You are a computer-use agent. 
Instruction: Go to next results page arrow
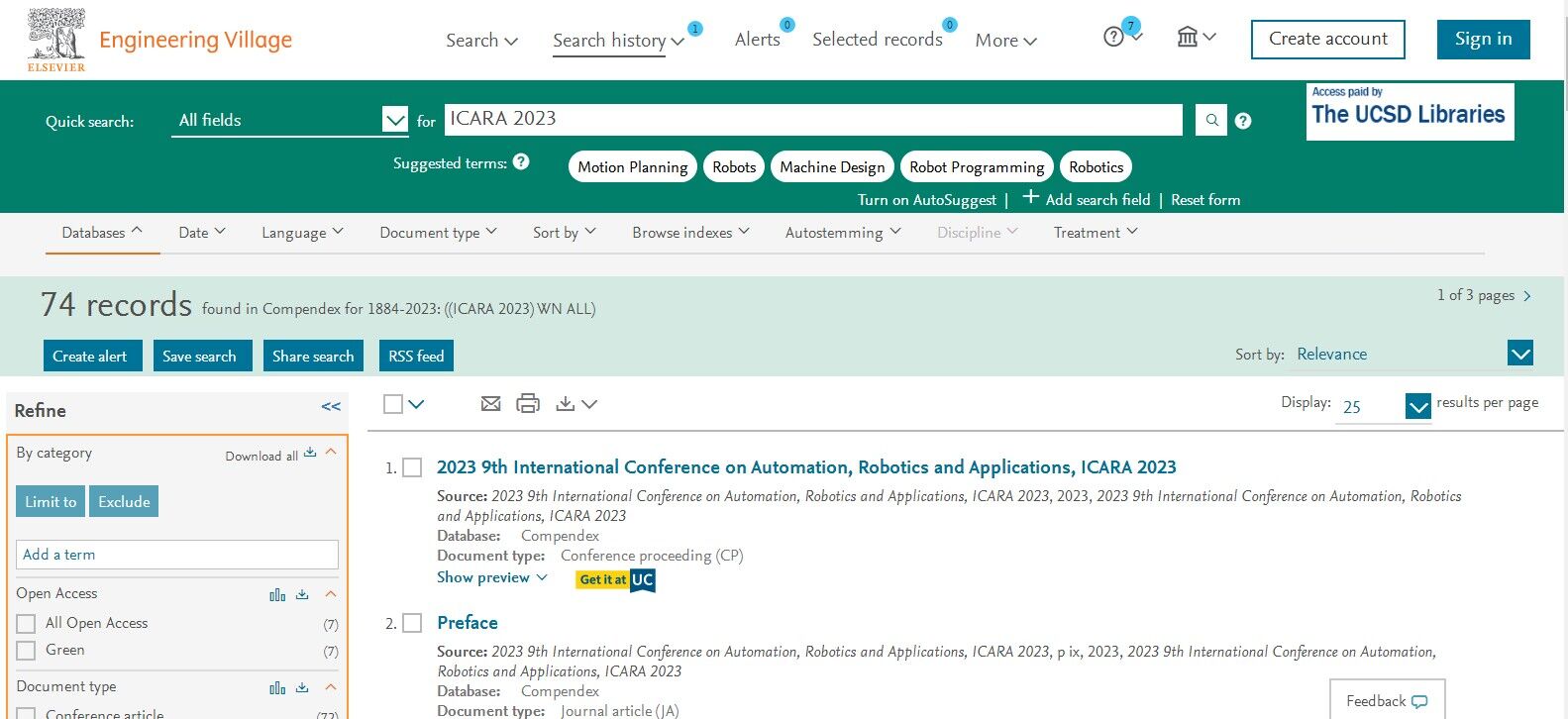(x=1527, y=296)
